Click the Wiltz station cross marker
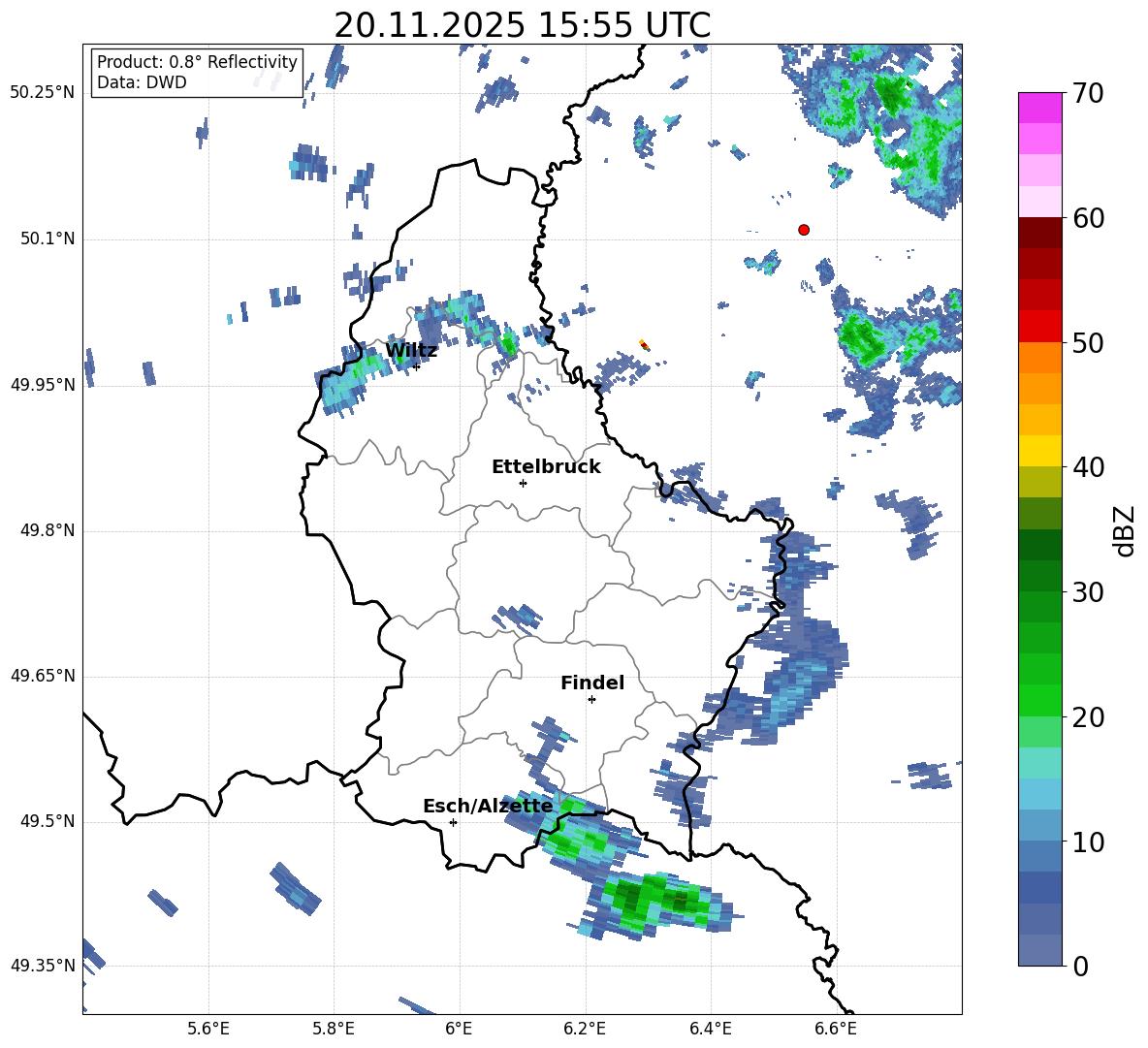 [x=416, y=366]
